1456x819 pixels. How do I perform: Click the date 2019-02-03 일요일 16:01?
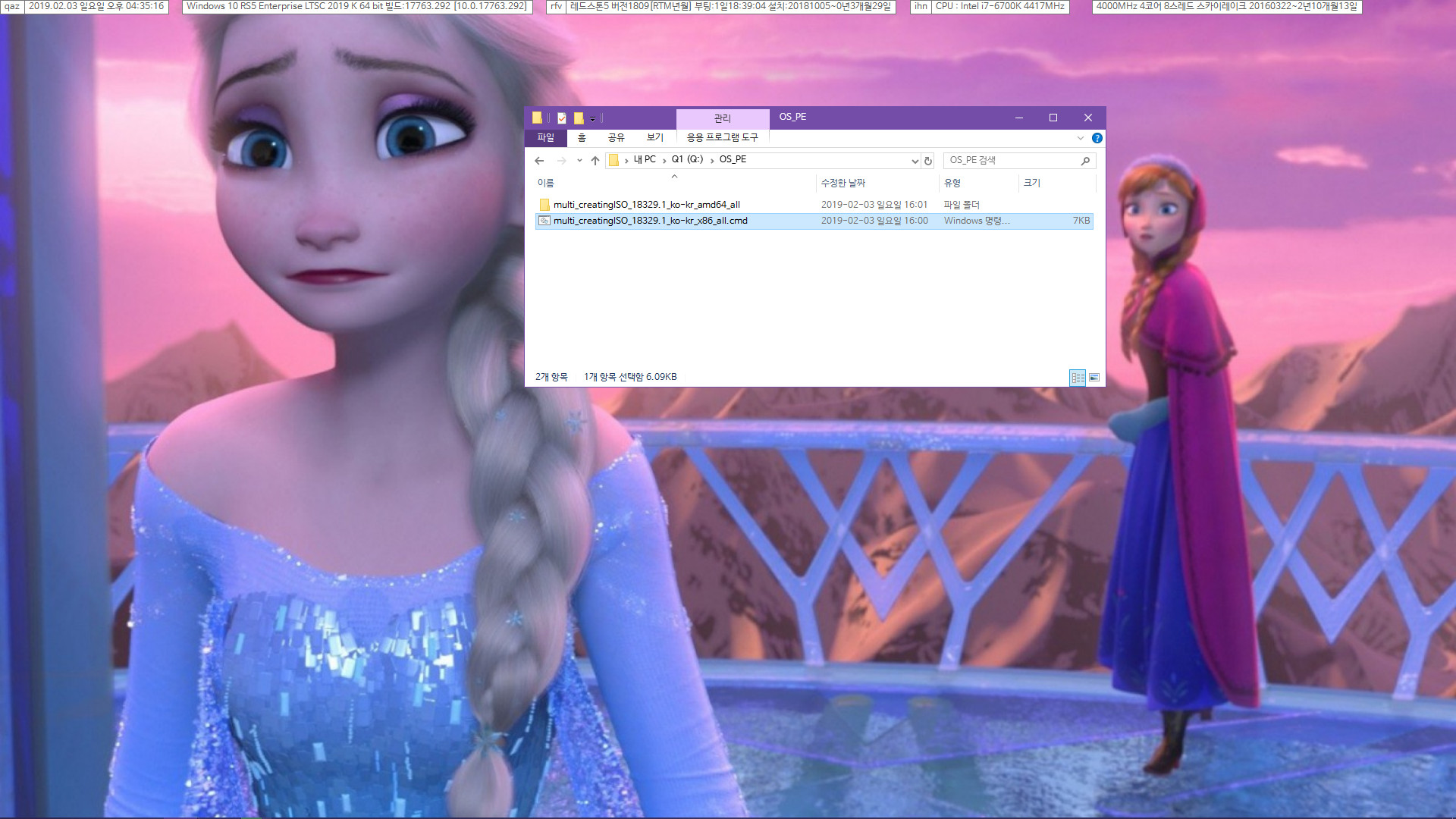pos(874,205)
